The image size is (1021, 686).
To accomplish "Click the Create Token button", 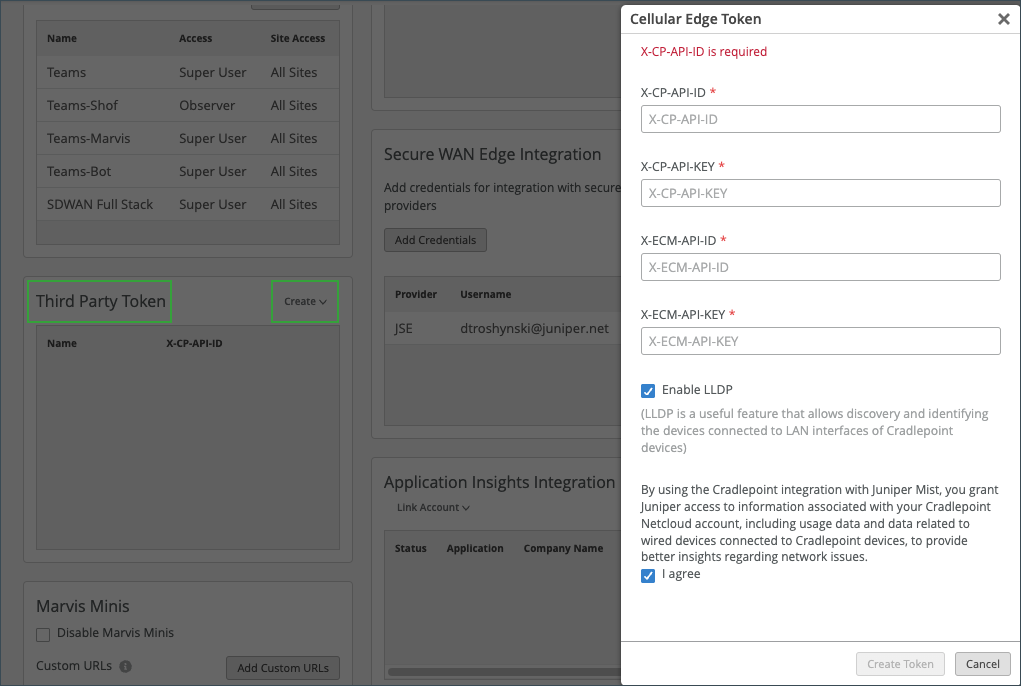I will (900, 664).
